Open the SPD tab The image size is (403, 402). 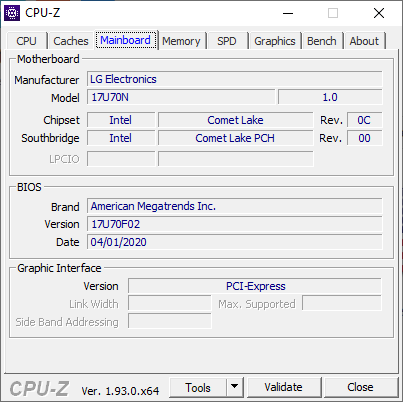pos(227,41)
